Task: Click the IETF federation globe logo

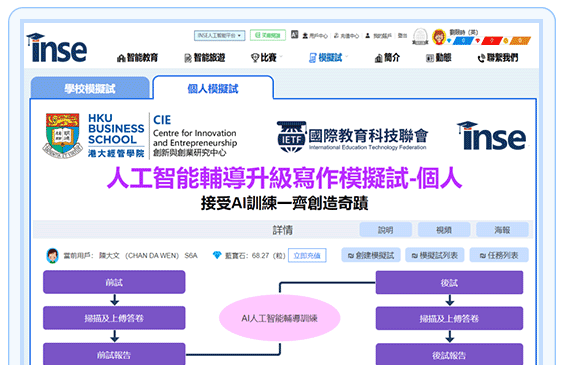Action: [x=291, y=137]
